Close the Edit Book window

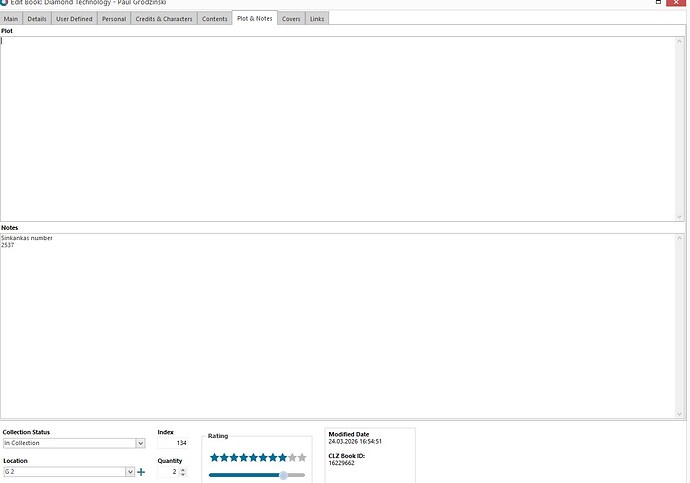tap(676, 2)
